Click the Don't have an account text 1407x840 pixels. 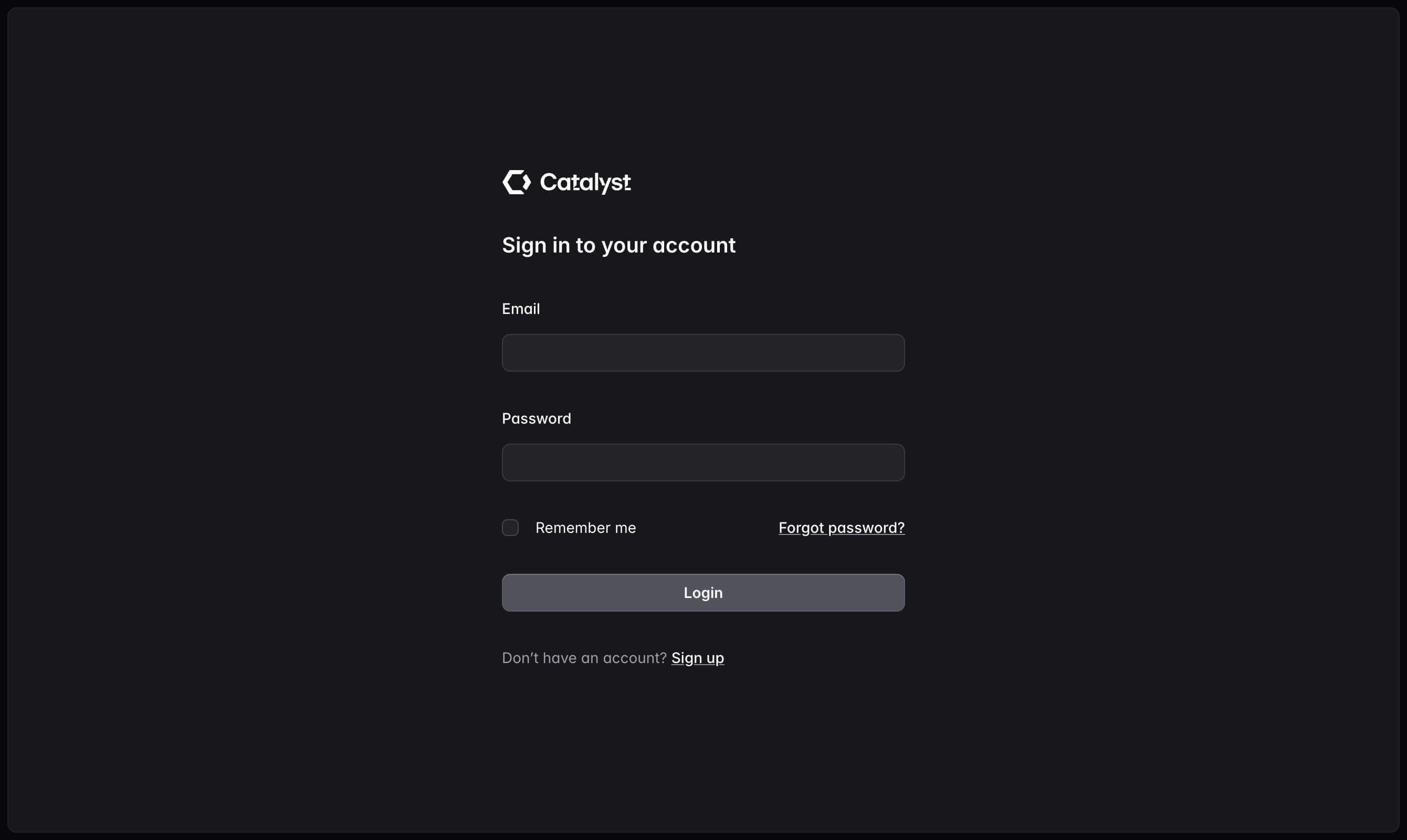(x=584, y=657)
